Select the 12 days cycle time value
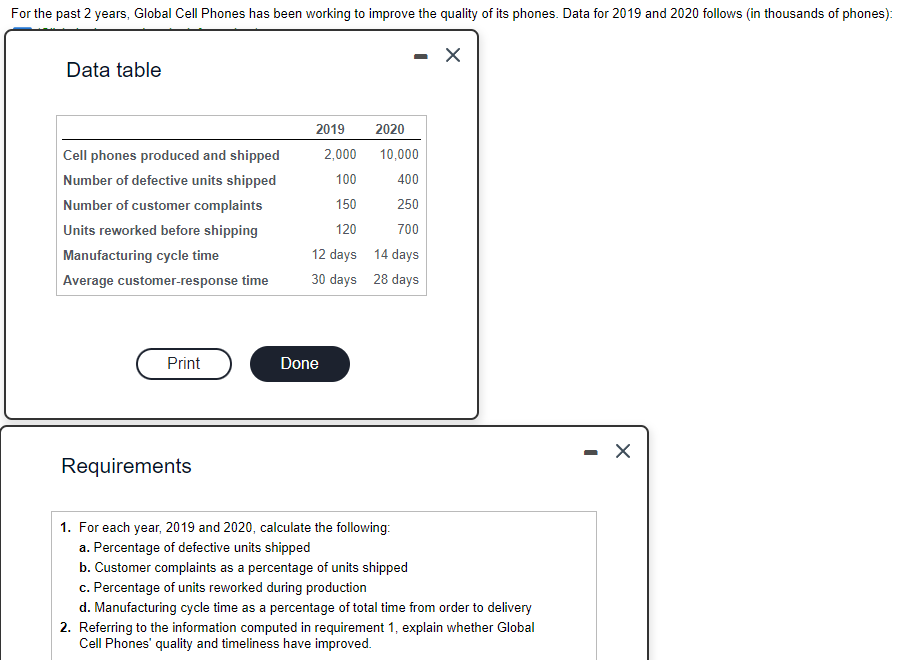 point(332,254)
